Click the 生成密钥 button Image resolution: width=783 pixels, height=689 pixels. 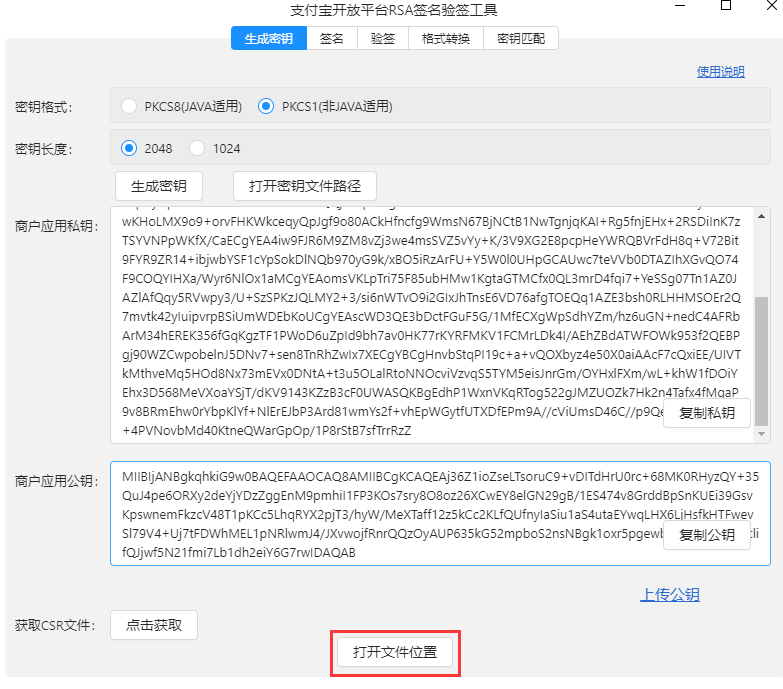point(159,186)
